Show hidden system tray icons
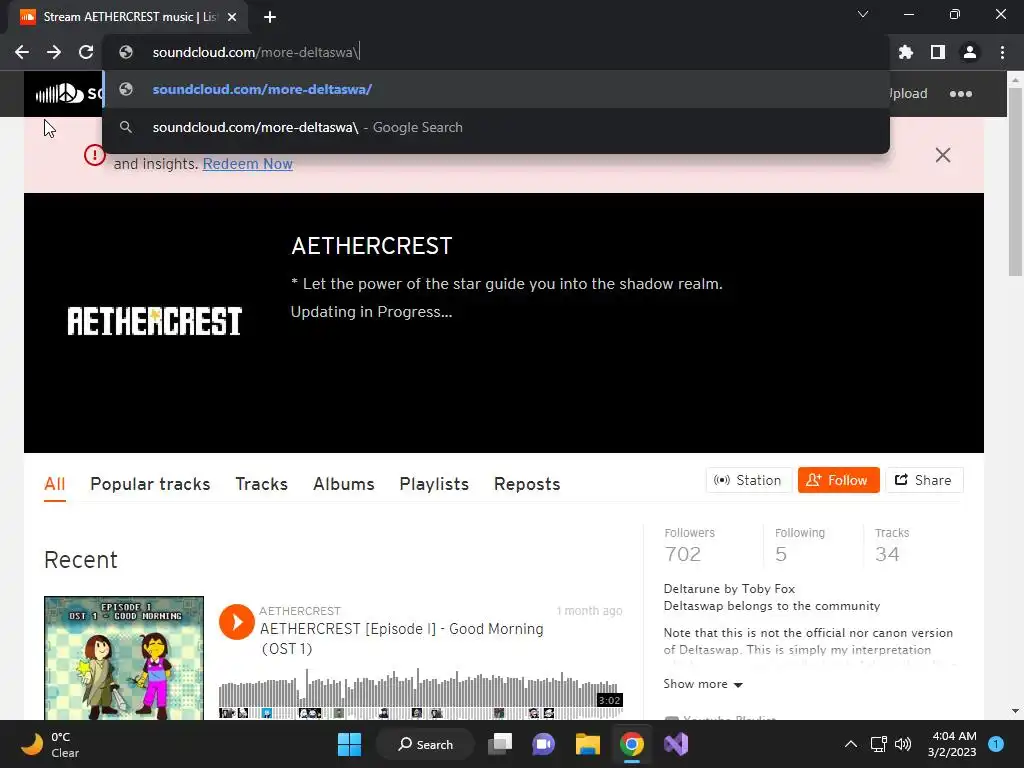This screenshot has height=768, width=1024. point(851,744)
